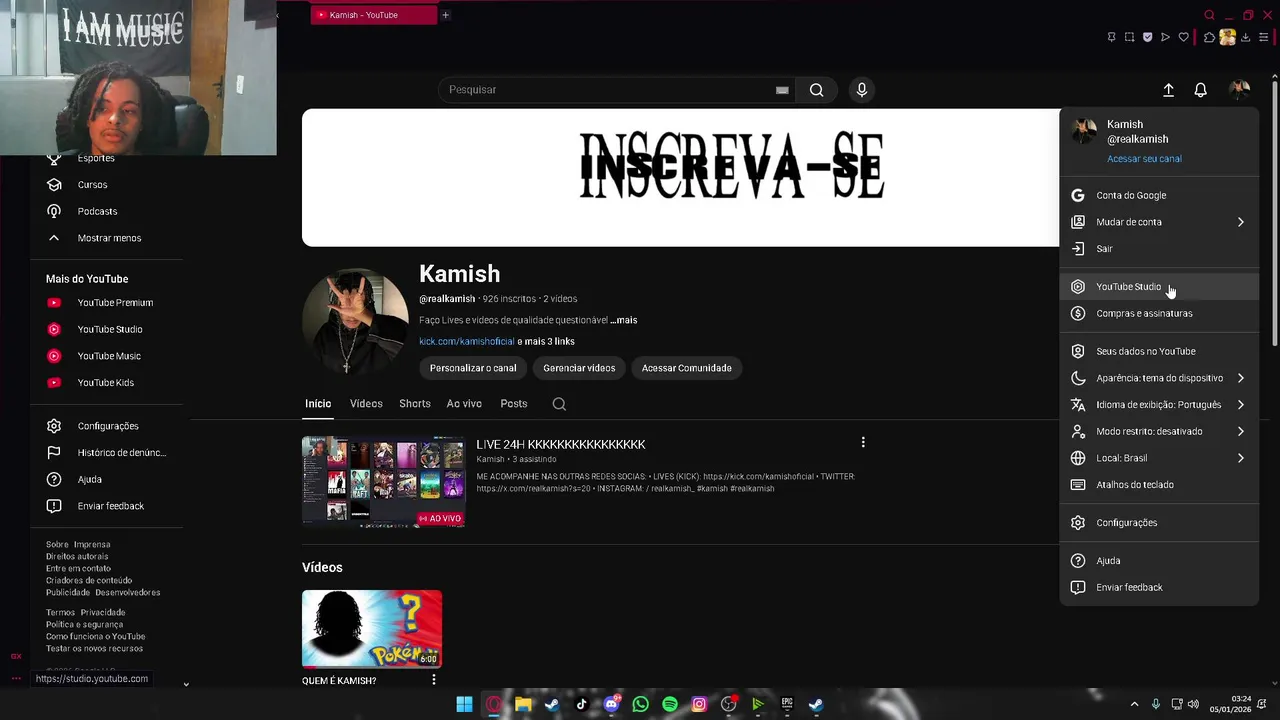1280x720 pixels.
Task: Open kick.com/kamishoficial link
Action: coord(466,342)
